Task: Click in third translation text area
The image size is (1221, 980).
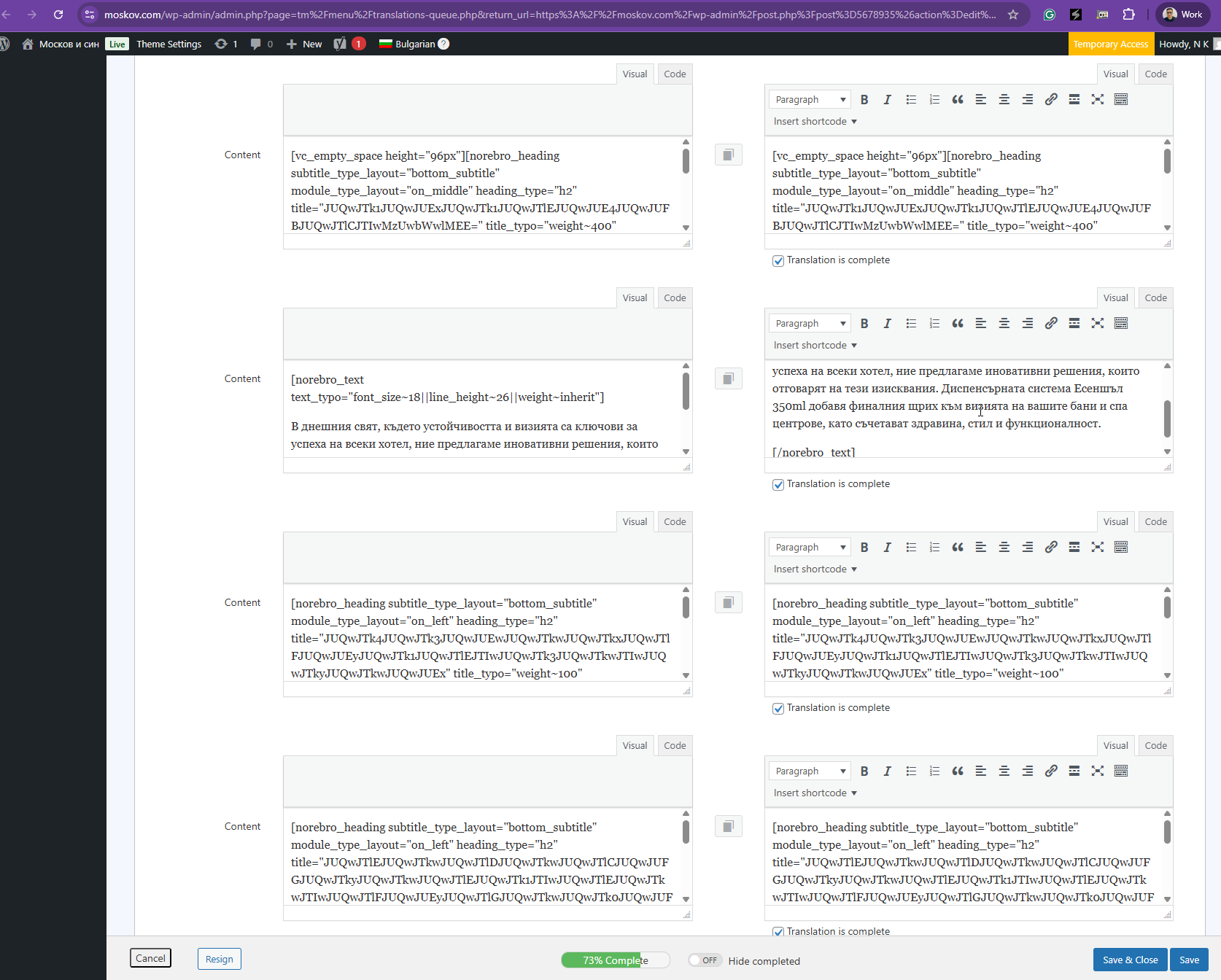Action: (x=963, y=633)
